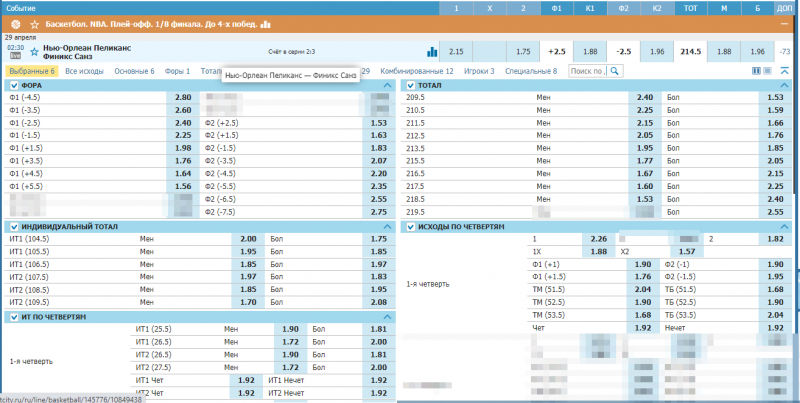Screen dimensions: 800x403
Task: Star the NBA playoff league as favorite
Action: click(x=35, y=22)
